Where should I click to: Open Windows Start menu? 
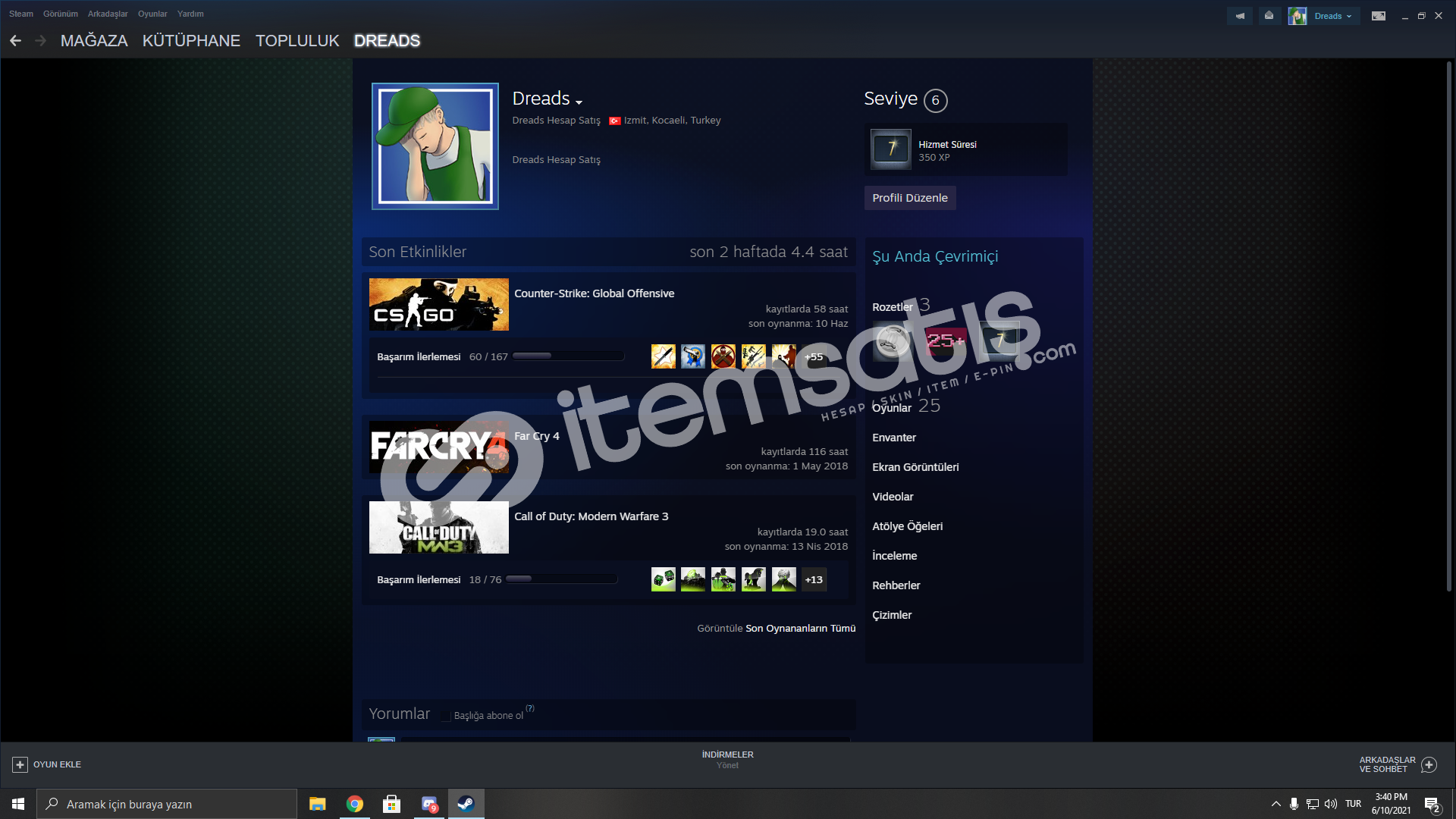(18, 804)
